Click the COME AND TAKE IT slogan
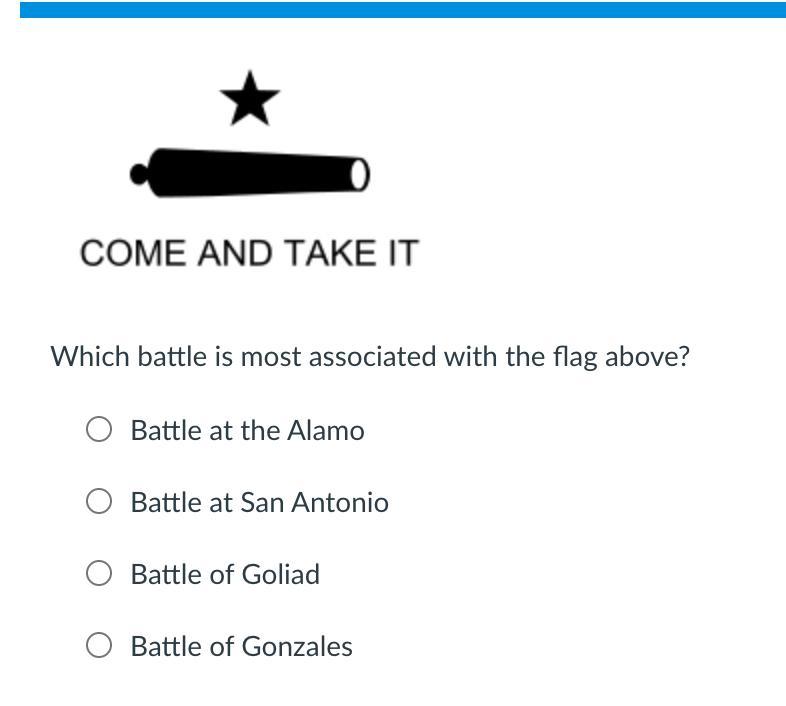This screenshot has height=706, width=786. (x=249, y=253)
